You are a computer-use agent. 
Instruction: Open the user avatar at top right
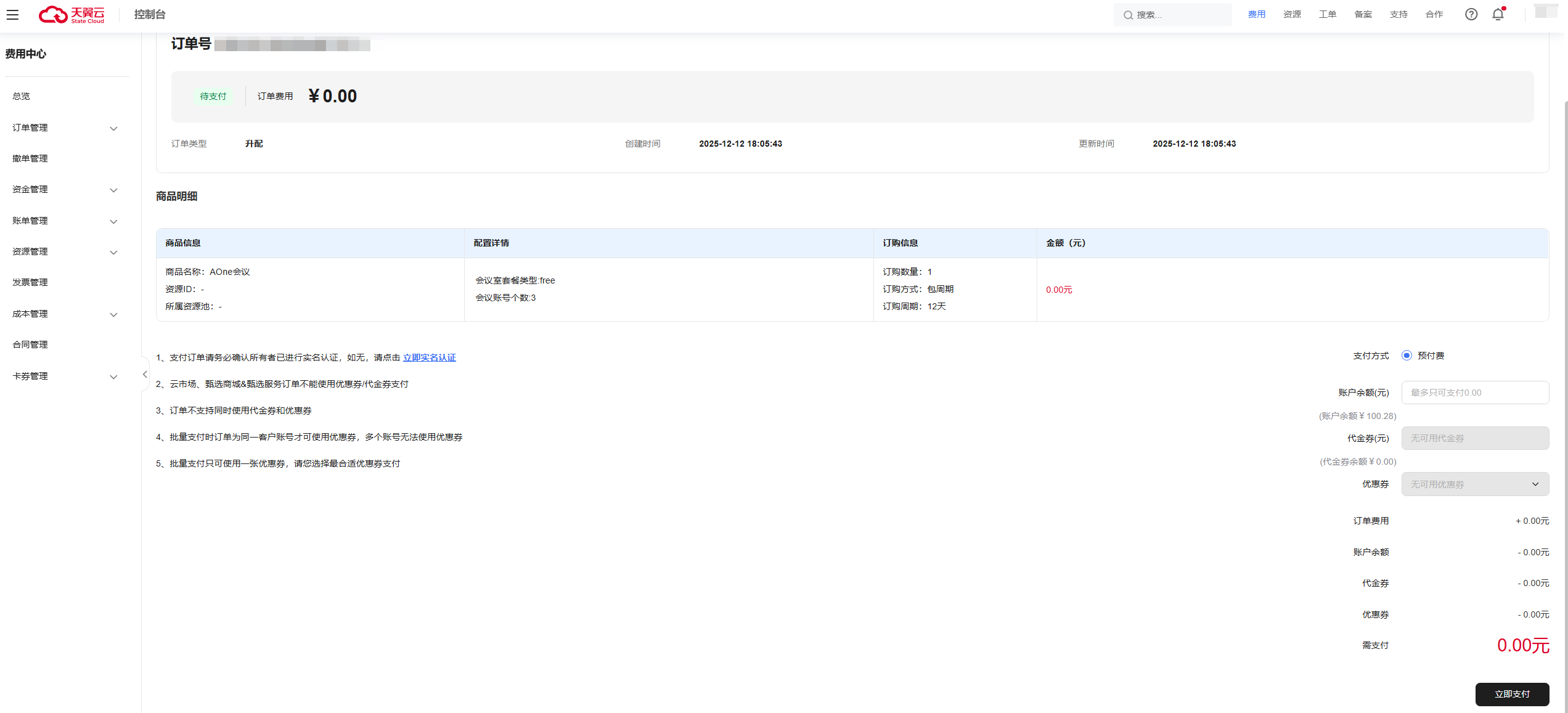1545,12
